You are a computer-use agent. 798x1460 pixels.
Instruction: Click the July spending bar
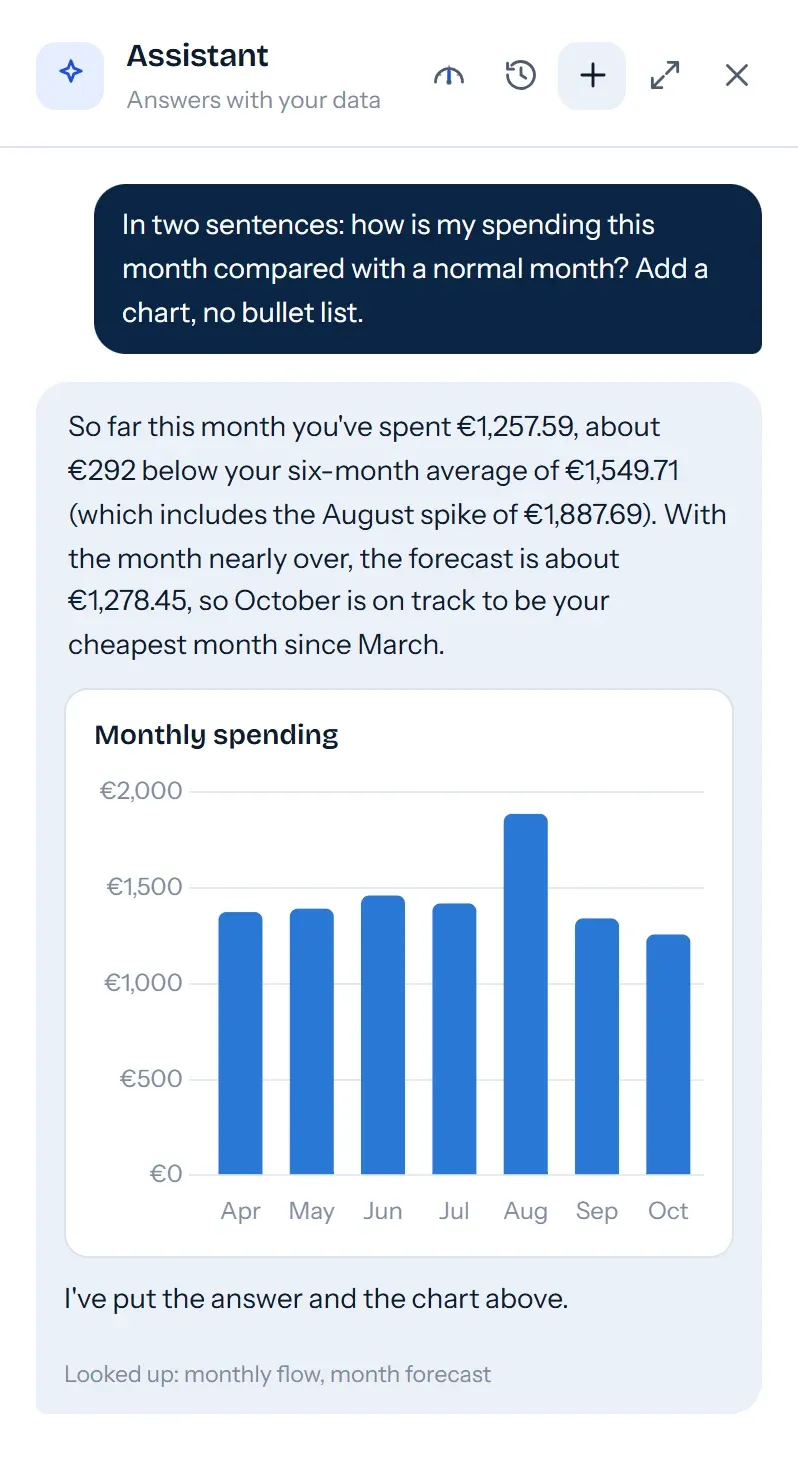(x=454, y=1039)
